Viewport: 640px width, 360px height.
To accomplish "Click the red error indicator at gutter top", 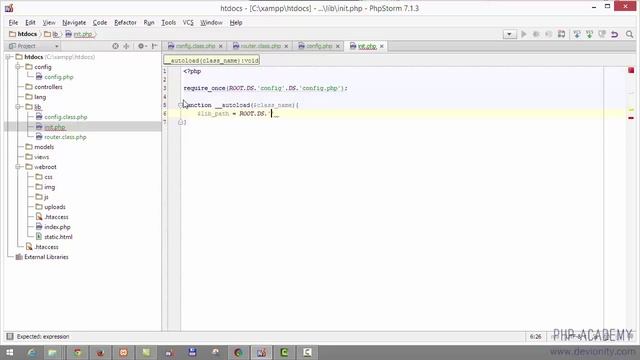I will [631, 70].
